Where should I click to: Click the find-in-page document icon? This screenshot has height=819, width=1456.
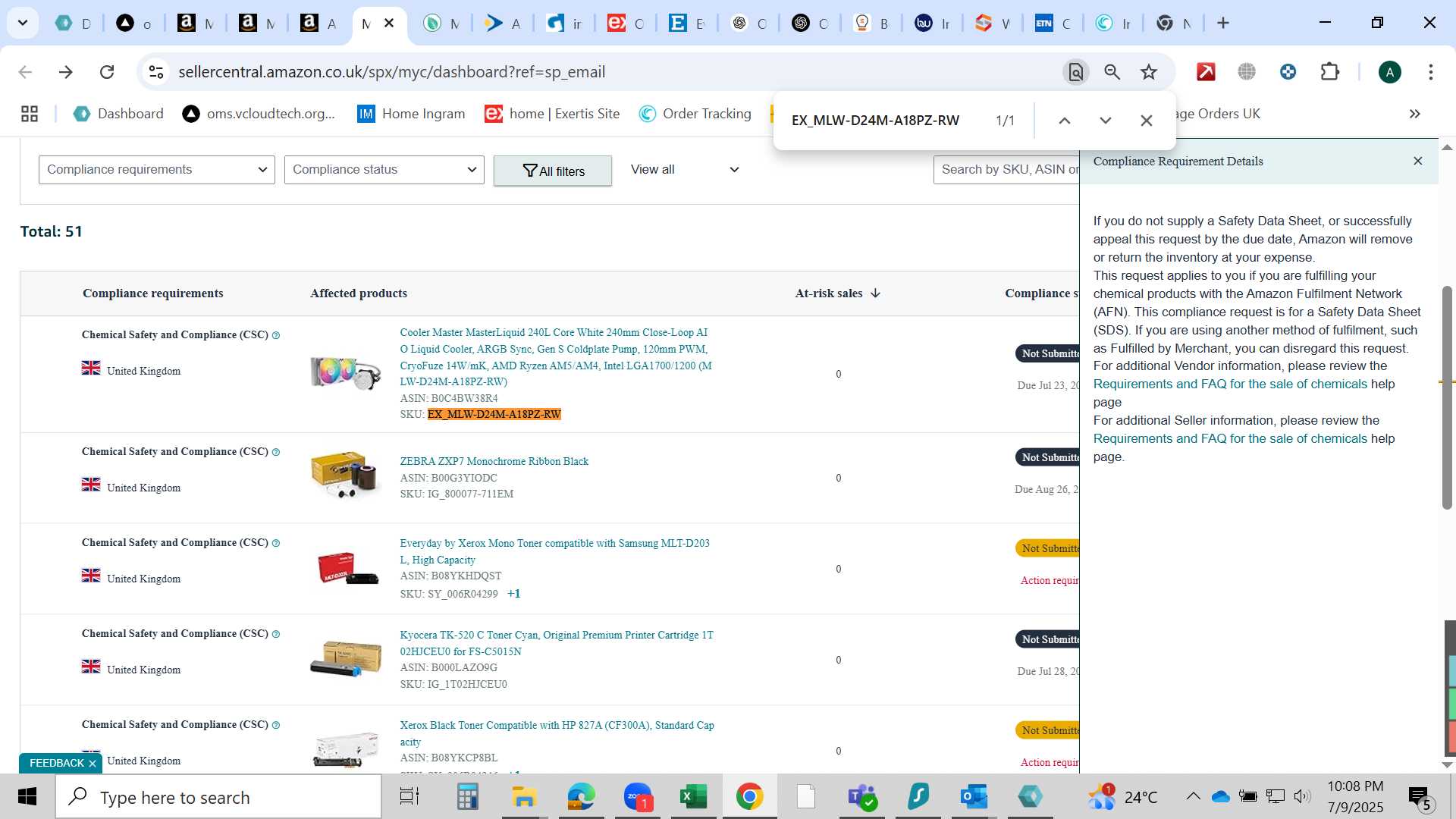1075,72
